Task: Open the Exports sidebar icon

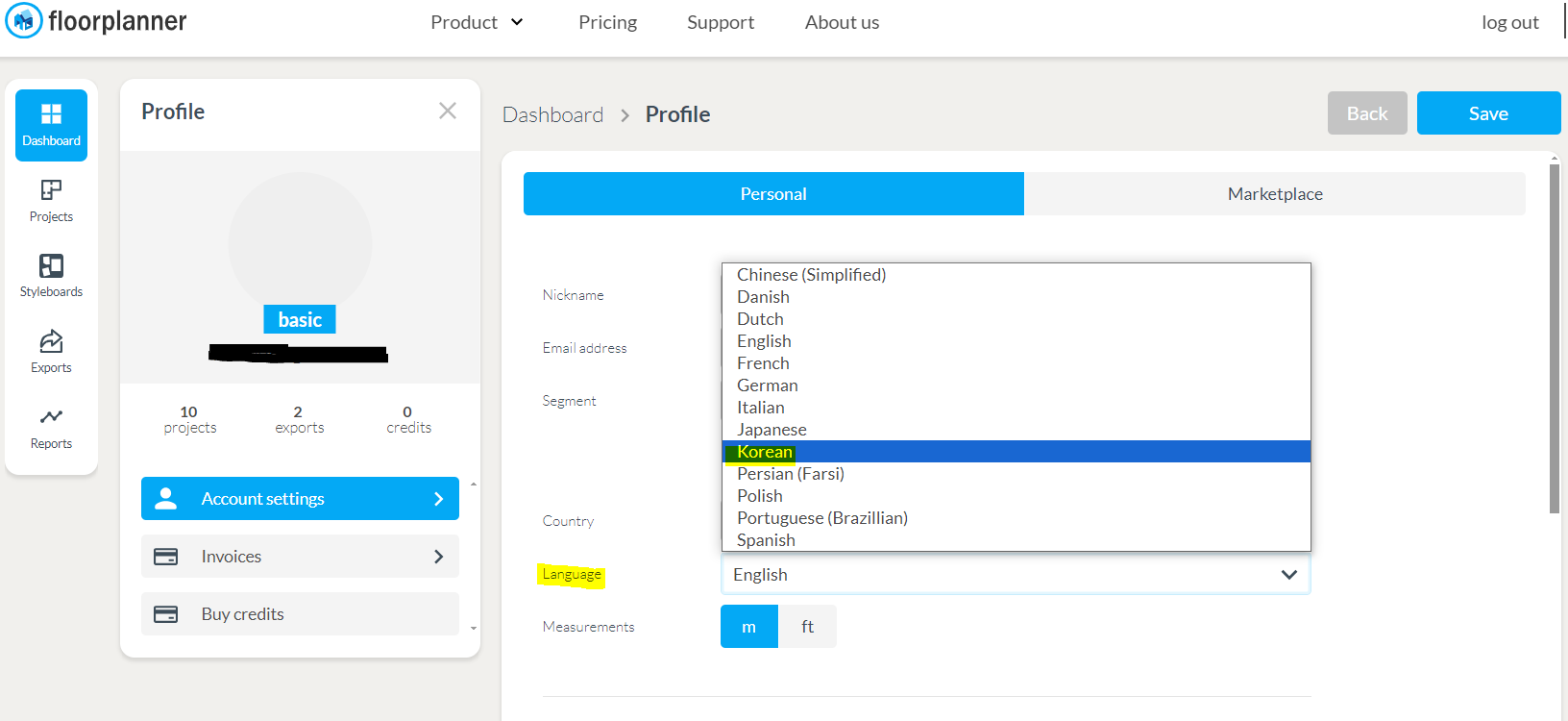Action: click(x=51, y=352)
